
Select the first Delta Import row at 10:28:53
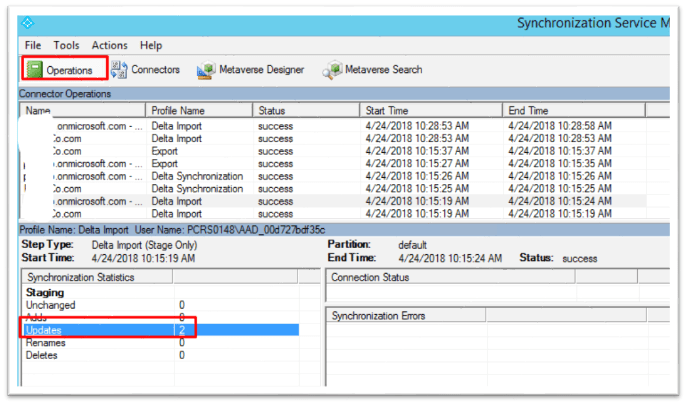200,125
